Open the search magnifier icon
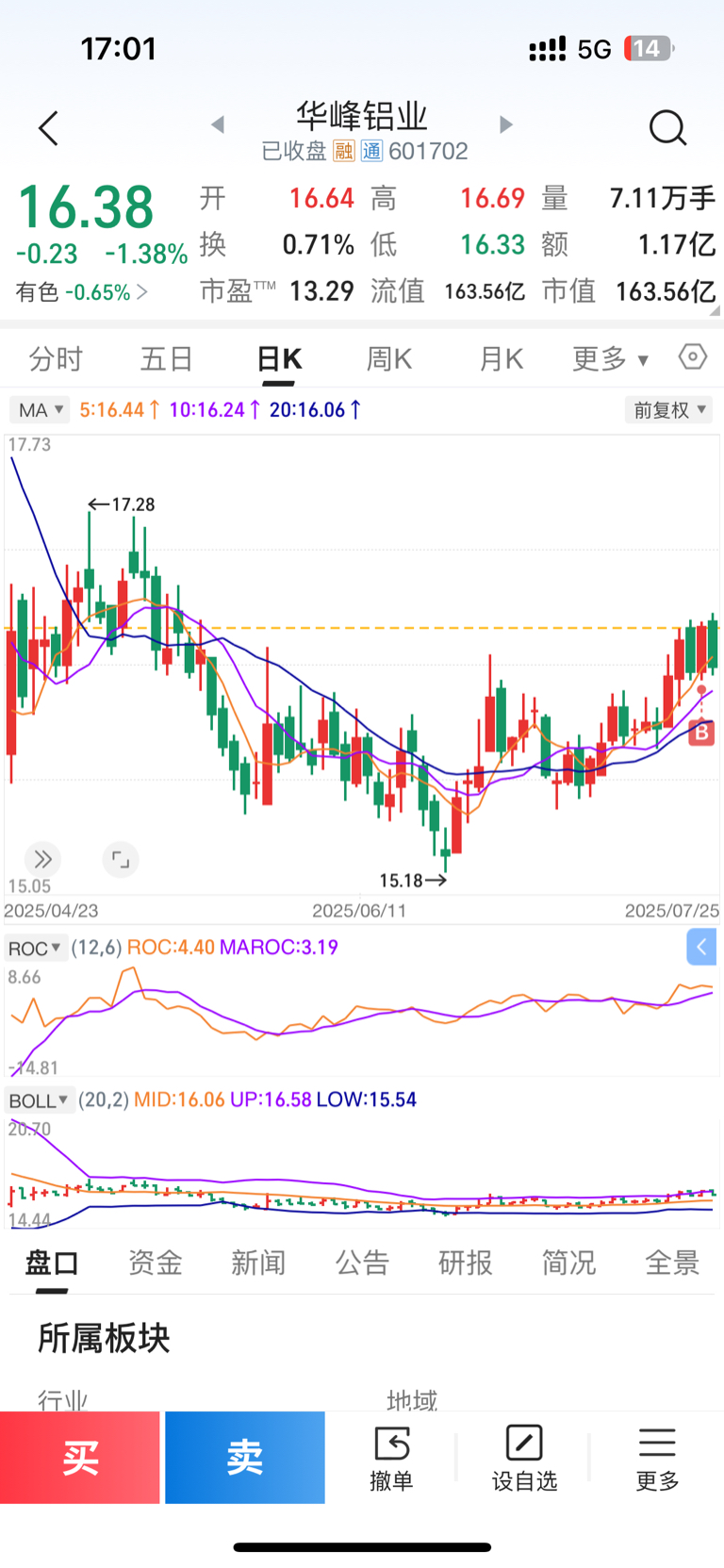The width and height of the screenshot is (724, 1568). (x=667, y=127)
